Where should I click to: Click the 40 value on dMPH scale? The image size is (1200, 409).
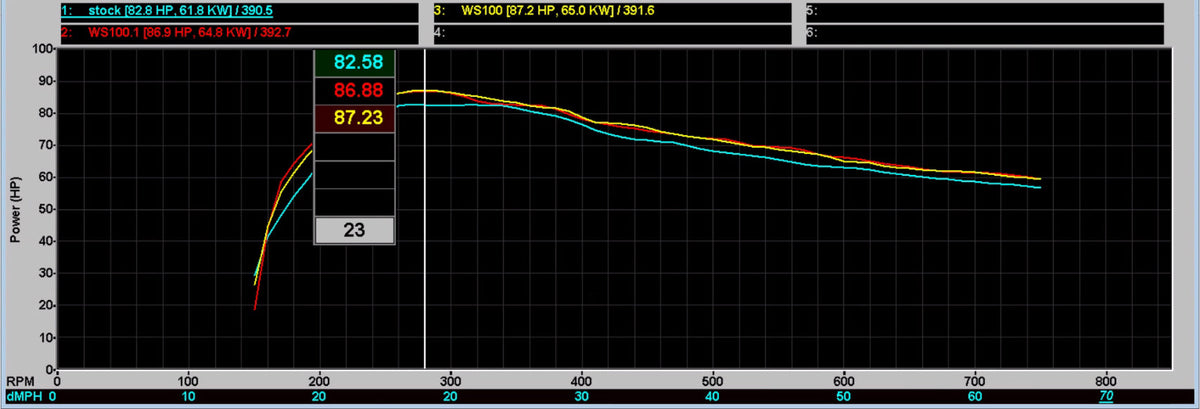(713, 397)
